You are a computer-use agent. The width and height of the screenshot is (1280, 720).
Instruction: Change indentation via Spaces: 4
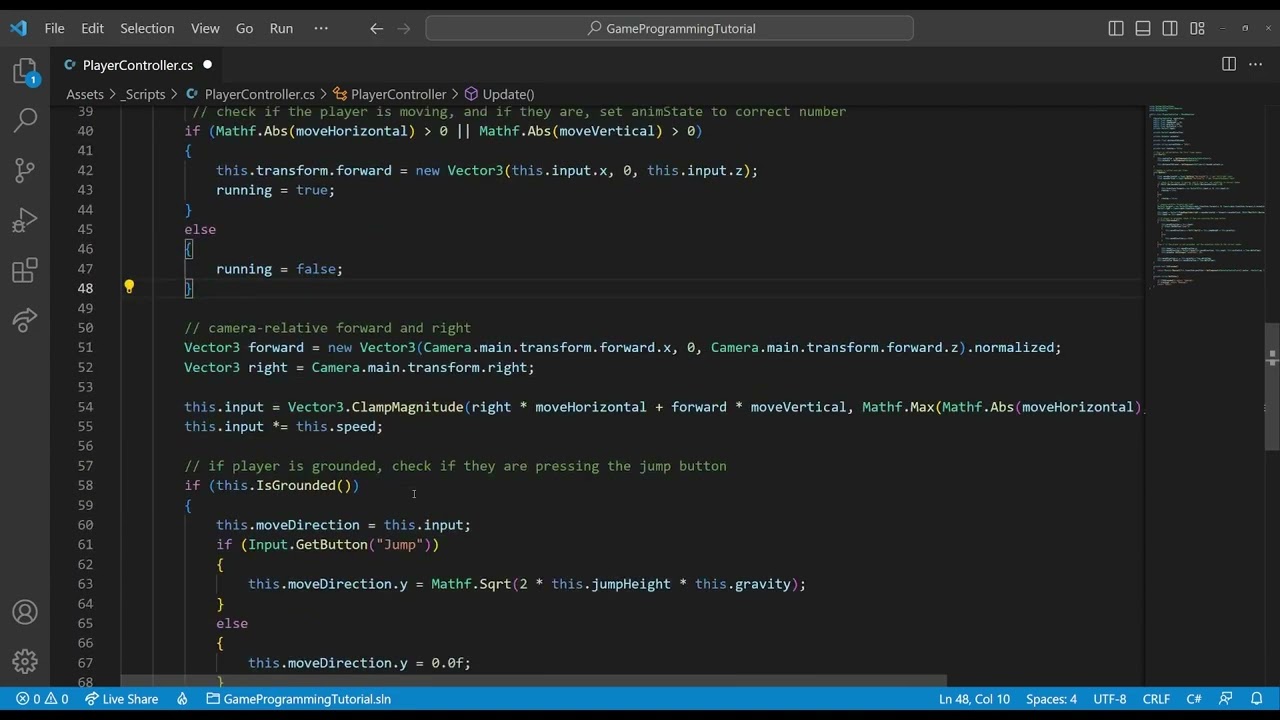(x=1051, y=699)
